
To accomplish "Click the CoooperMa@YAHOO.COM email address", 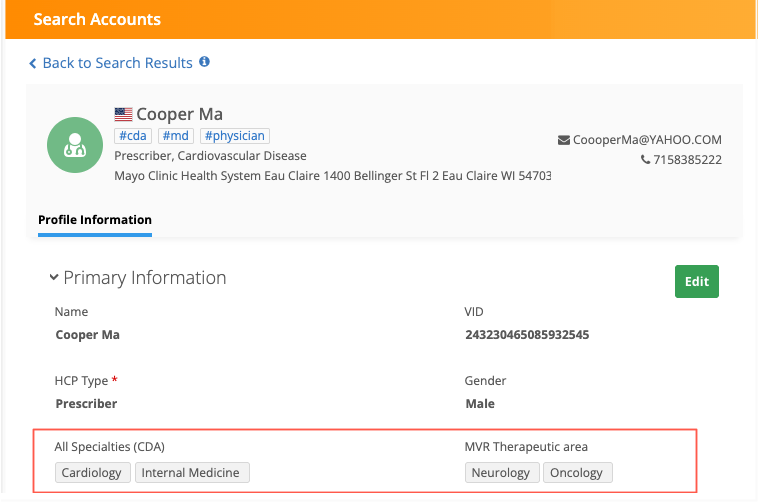I will click(x=647, y=140).
